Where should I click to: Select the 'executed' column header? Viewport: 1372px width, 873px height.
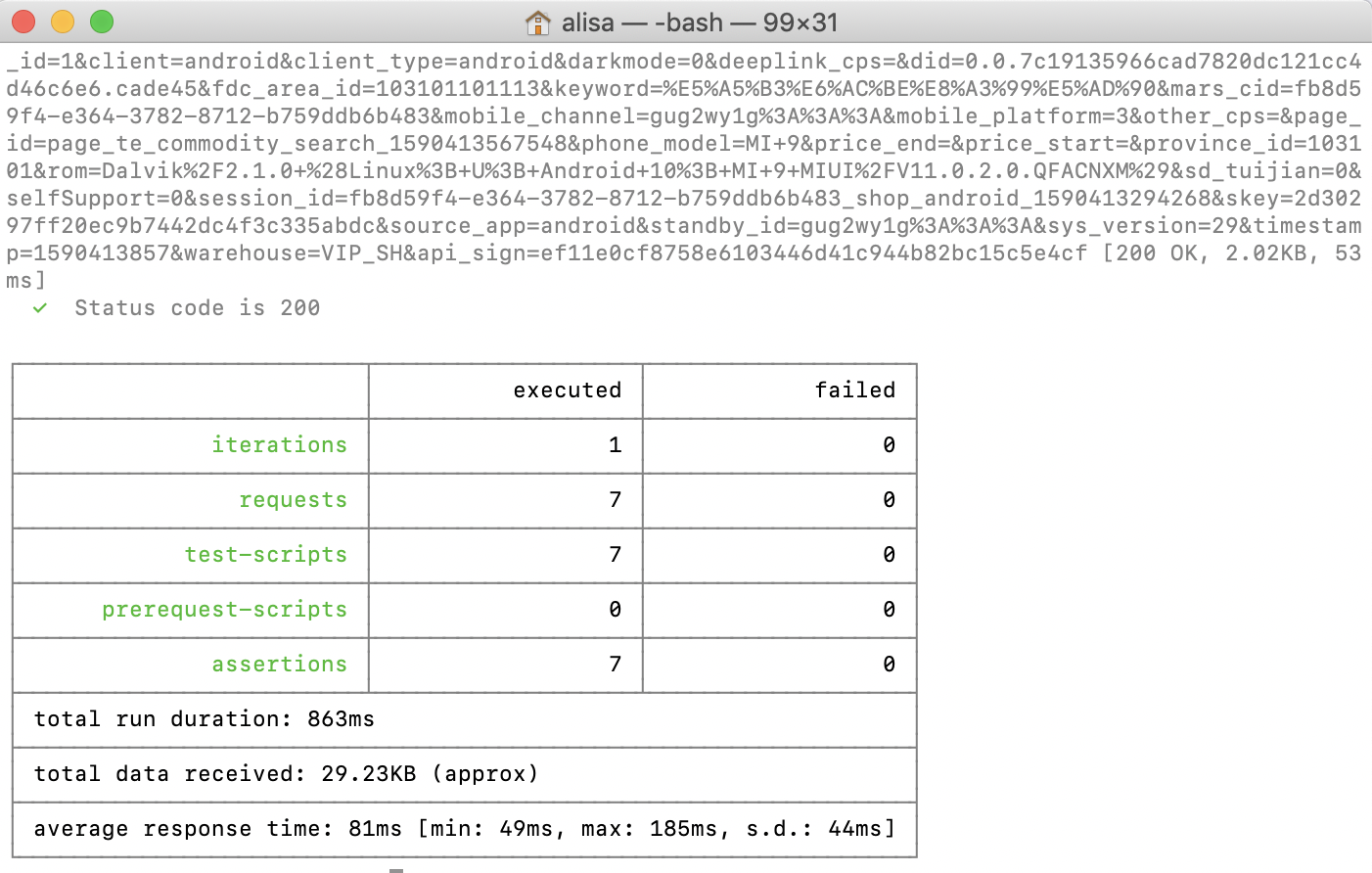568,391
